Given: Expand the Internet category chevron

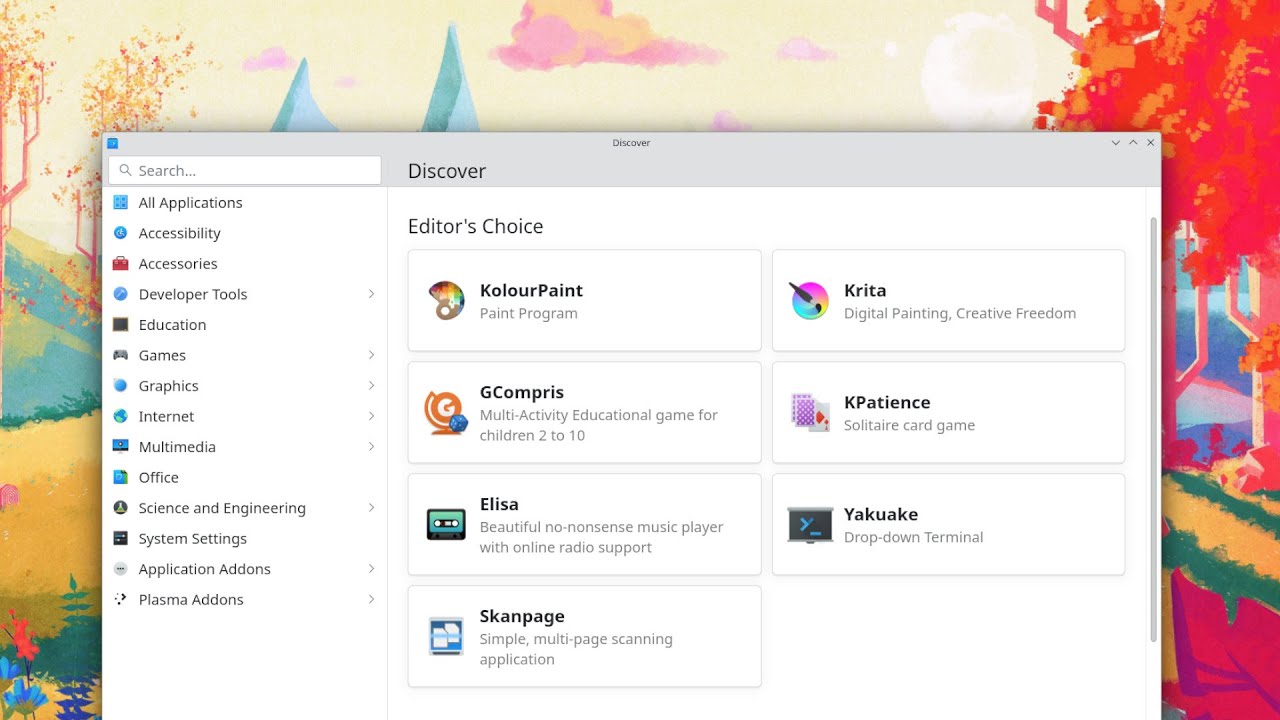Looking at the screenshot, I should 371,416.
